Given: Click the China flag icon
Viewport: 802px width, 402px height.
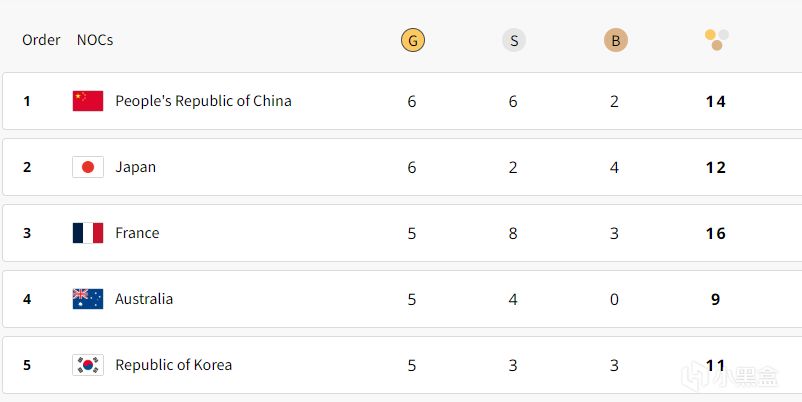Looking at the screenshot, I should (88, 101).
